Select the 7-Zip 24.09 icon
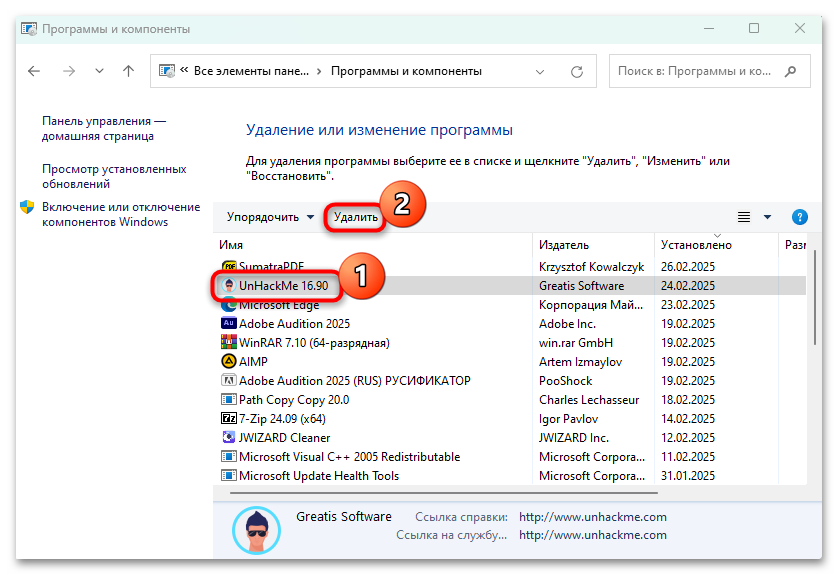 229,418
